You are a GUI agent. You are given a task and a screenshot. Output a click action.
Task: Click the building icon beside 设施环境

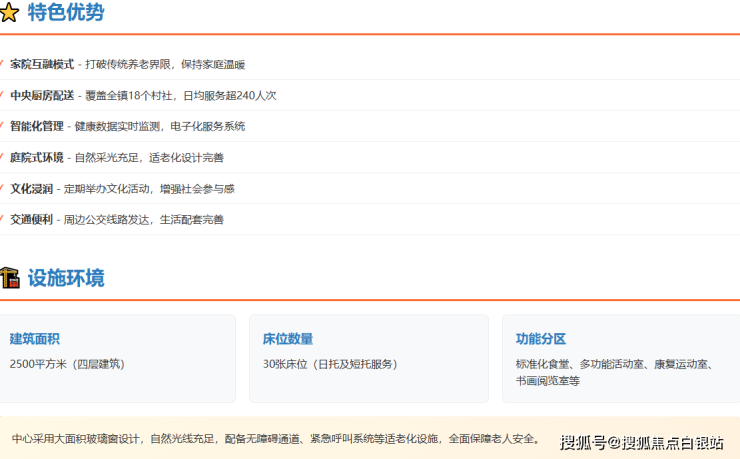coord(9,278)
